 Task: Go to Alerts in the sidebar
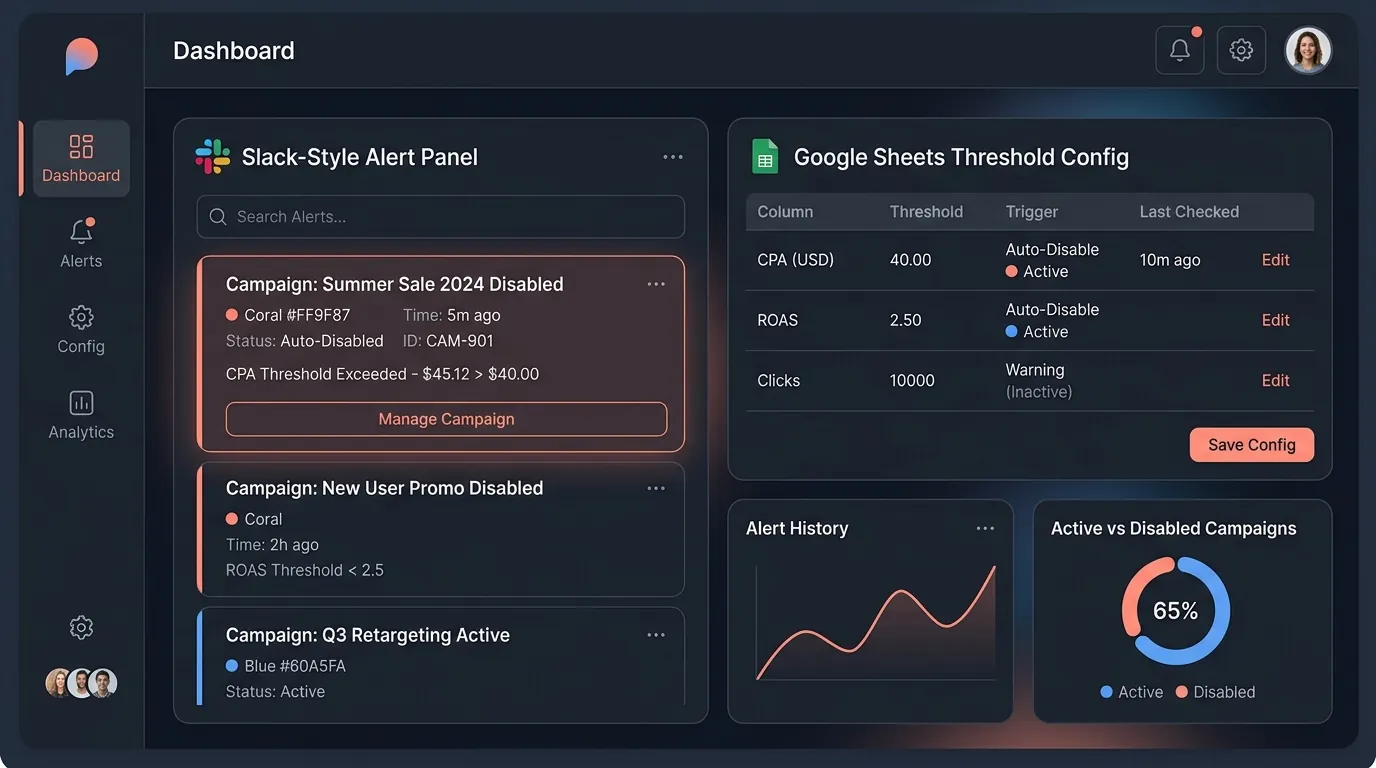81,244
